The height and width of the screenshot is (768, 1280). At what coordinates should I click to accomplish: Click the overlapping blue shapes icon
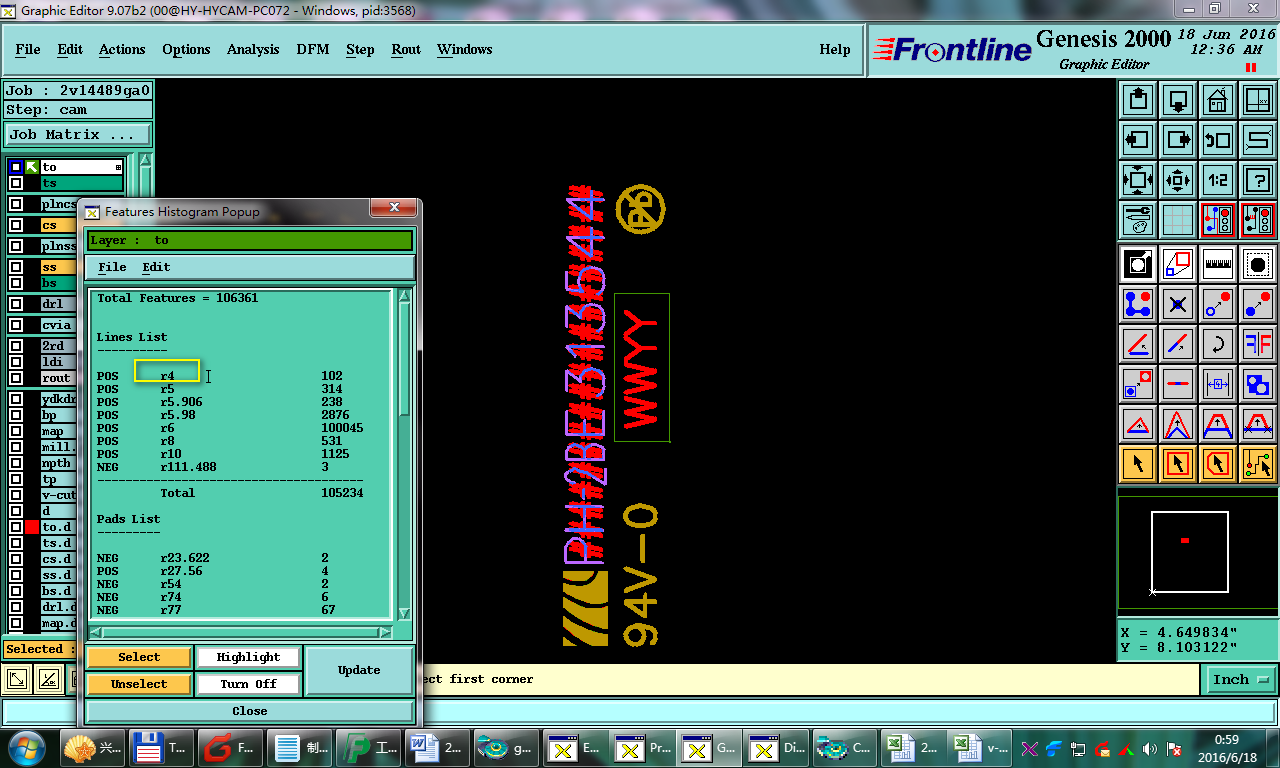tap(1258, 384)
